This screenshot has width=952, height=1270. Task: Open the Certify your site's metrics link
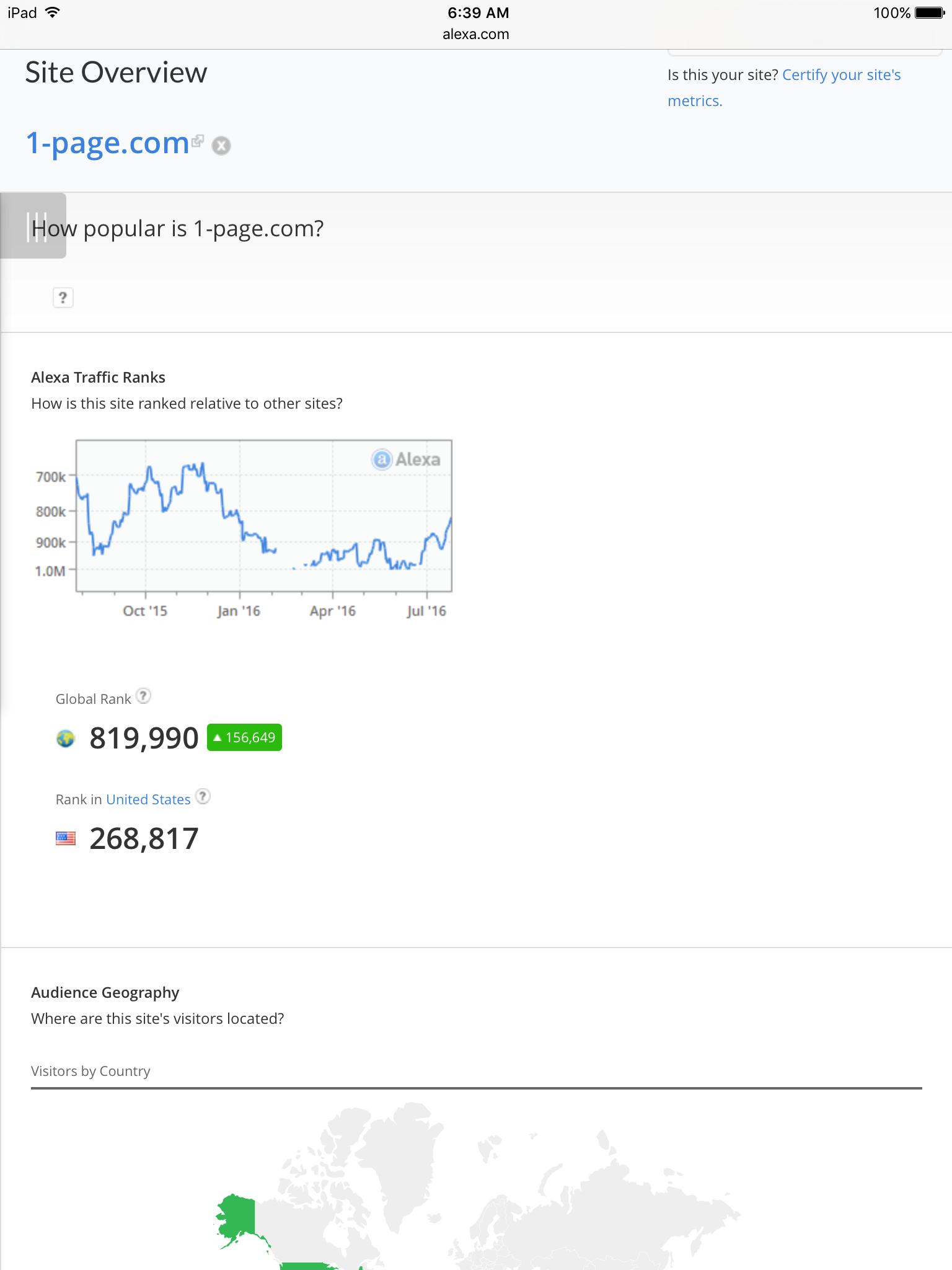pyautogui.click(x=784, y=87)
